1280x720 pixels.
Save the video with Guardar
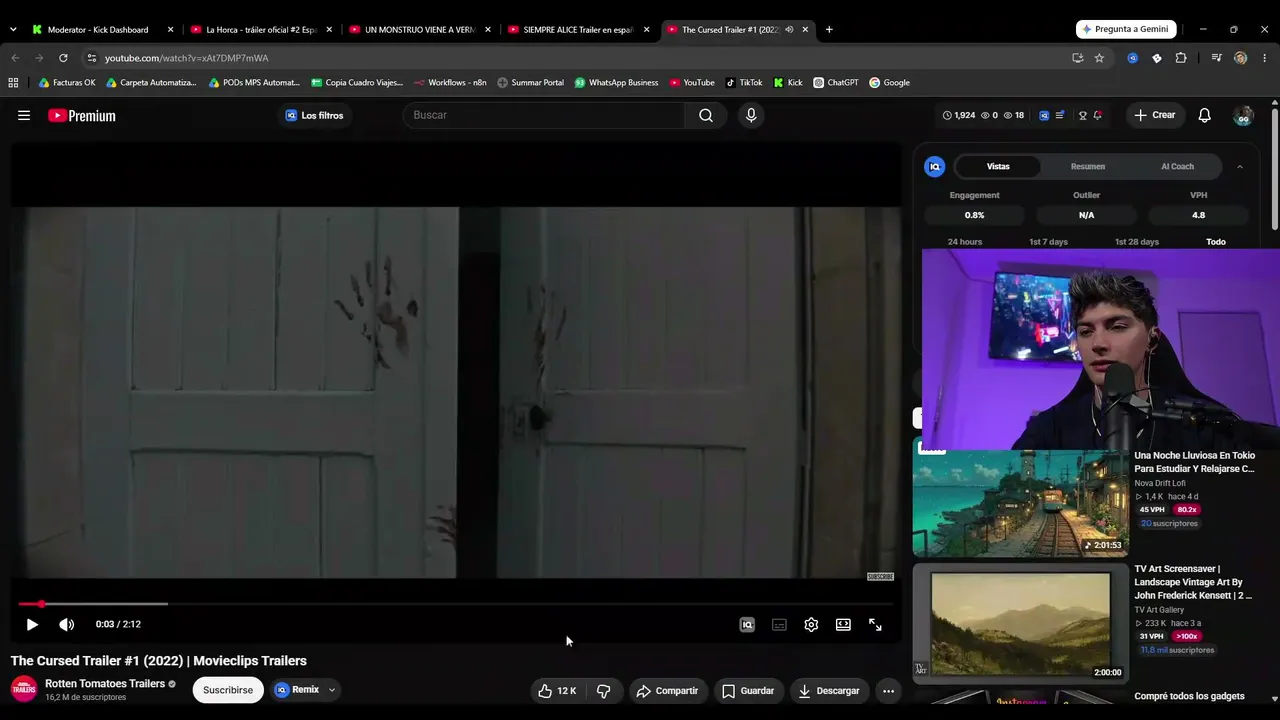[748, 691]
